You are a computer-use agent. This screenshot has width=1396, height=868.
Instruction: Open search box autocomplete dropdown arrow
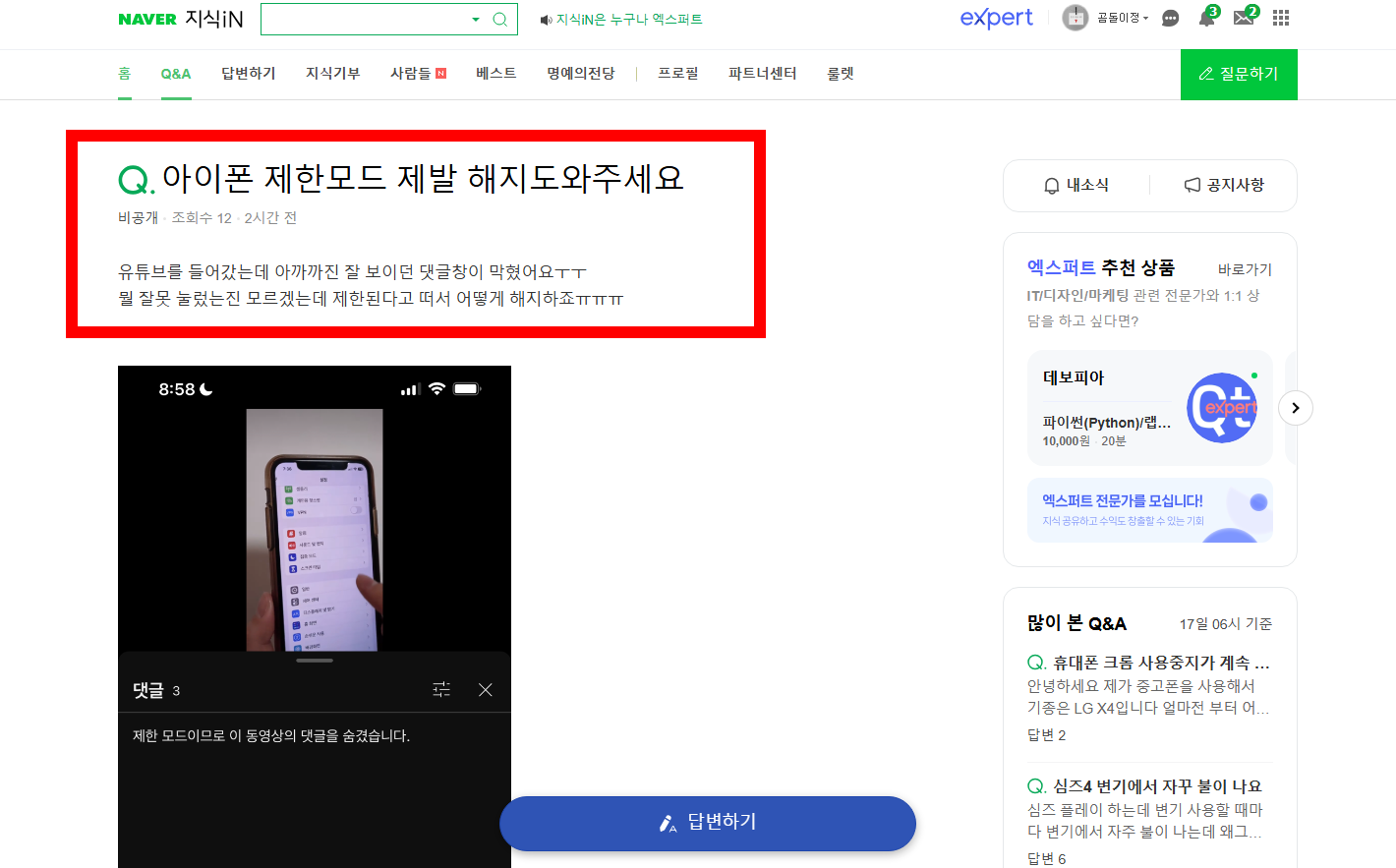(476, 19)
